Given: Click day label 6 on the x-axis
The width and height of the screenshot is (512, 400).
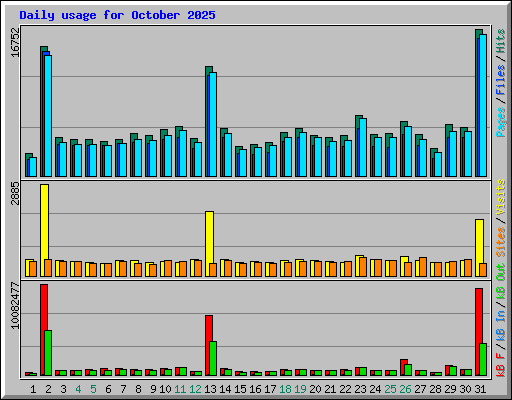Looking at the screenshot, I should tap(108, 389).
